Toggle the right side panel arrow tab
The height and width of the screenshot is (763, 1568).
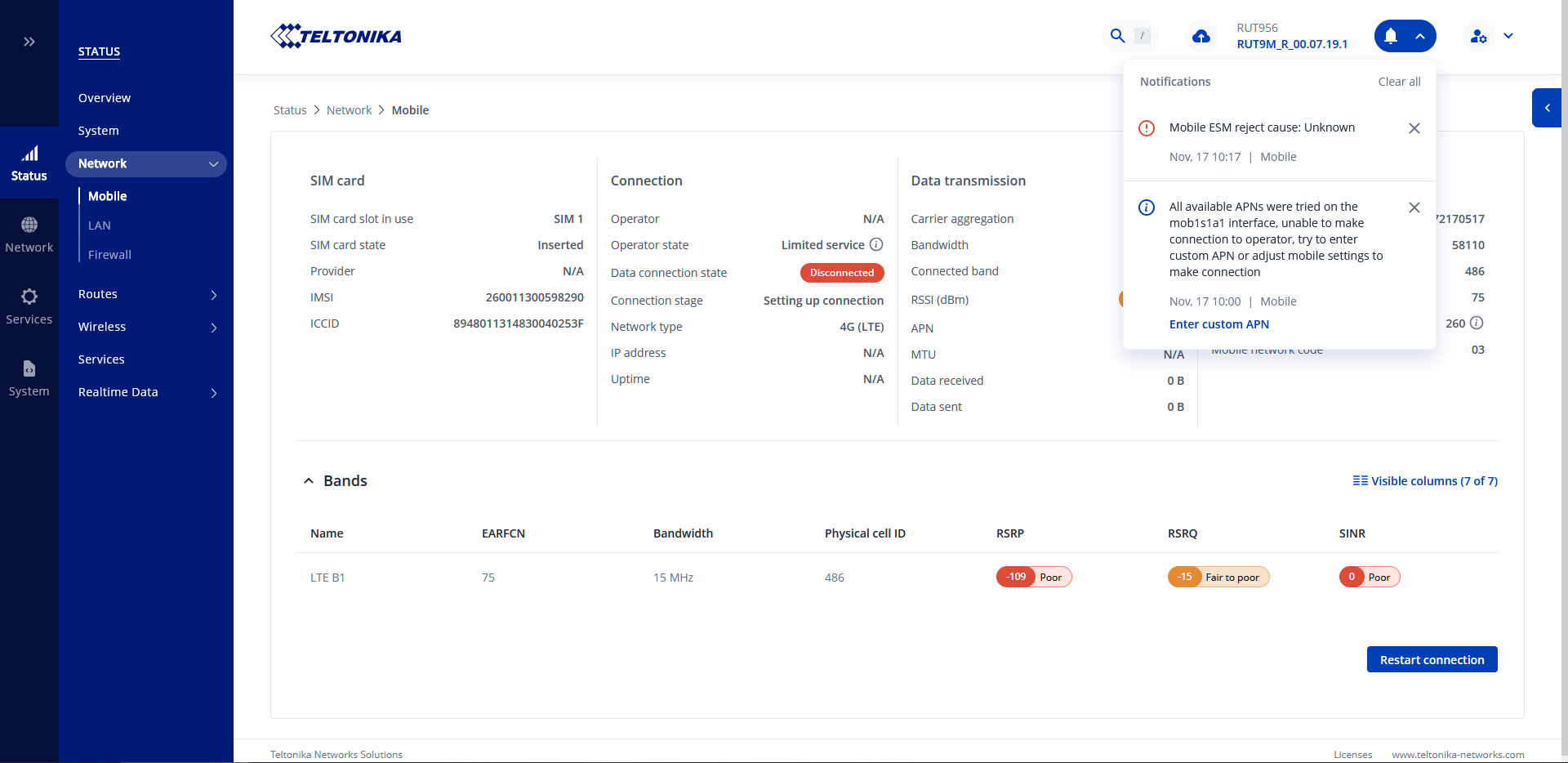click(x=1547, y=108)
